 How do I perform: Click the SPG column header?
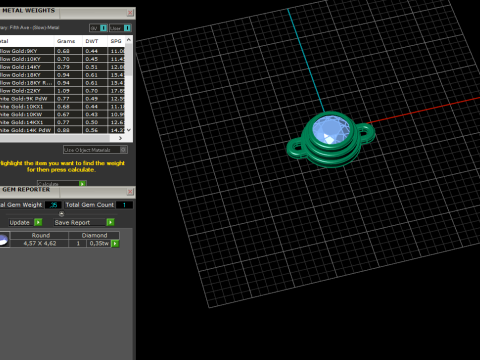[116, 41]
